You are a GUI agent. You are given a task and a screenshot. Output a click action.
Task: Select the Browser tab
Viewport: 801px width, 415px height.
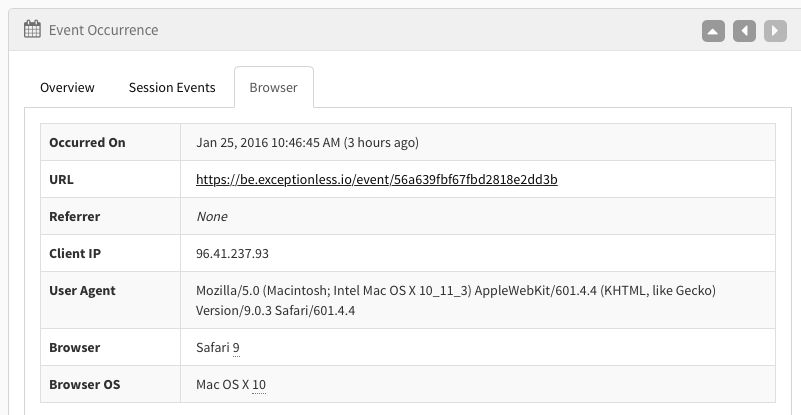click(273, 87)
